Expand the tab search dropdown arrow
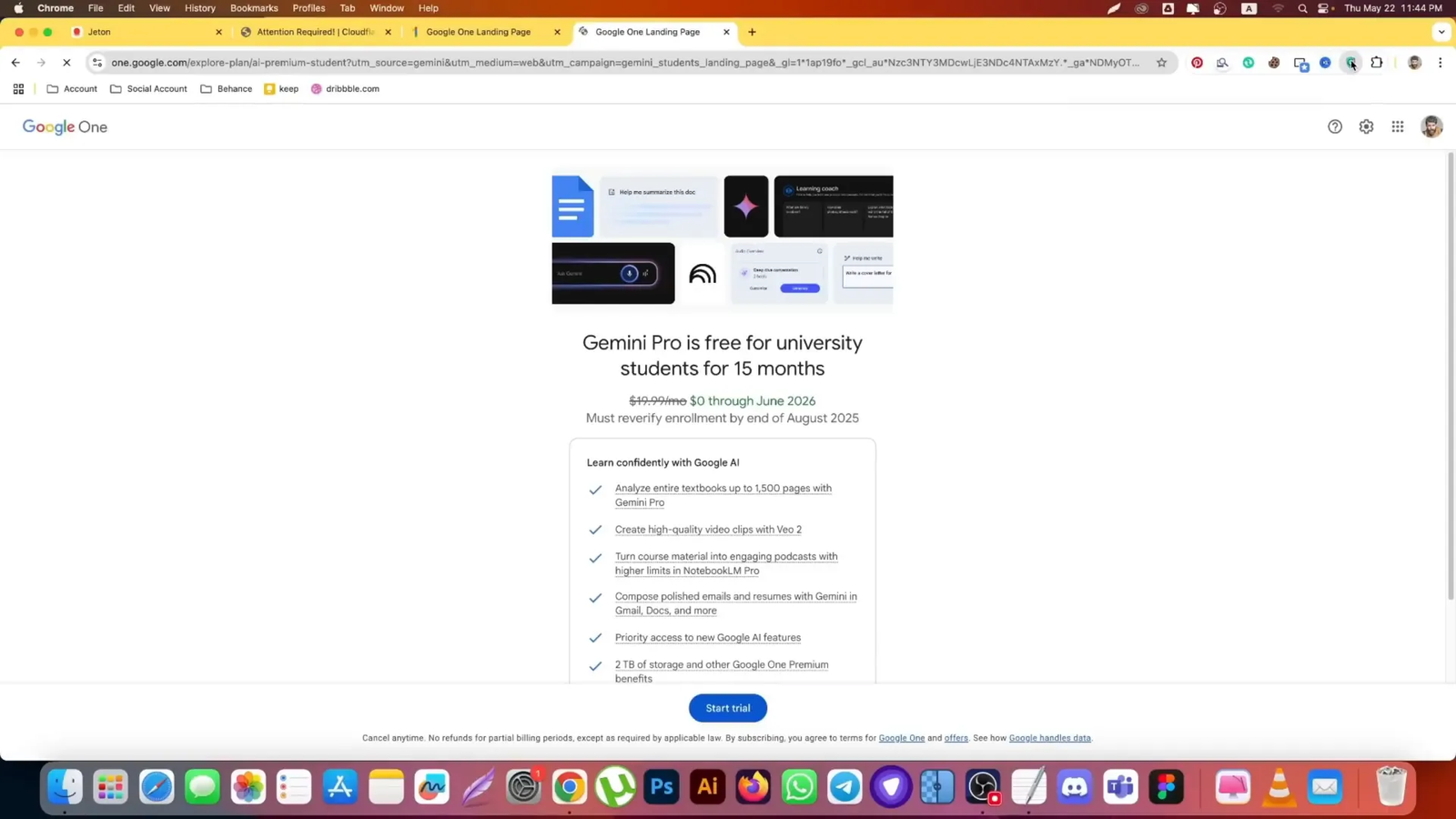This screenshot has height=819, width=1456. click(1441, 32)
